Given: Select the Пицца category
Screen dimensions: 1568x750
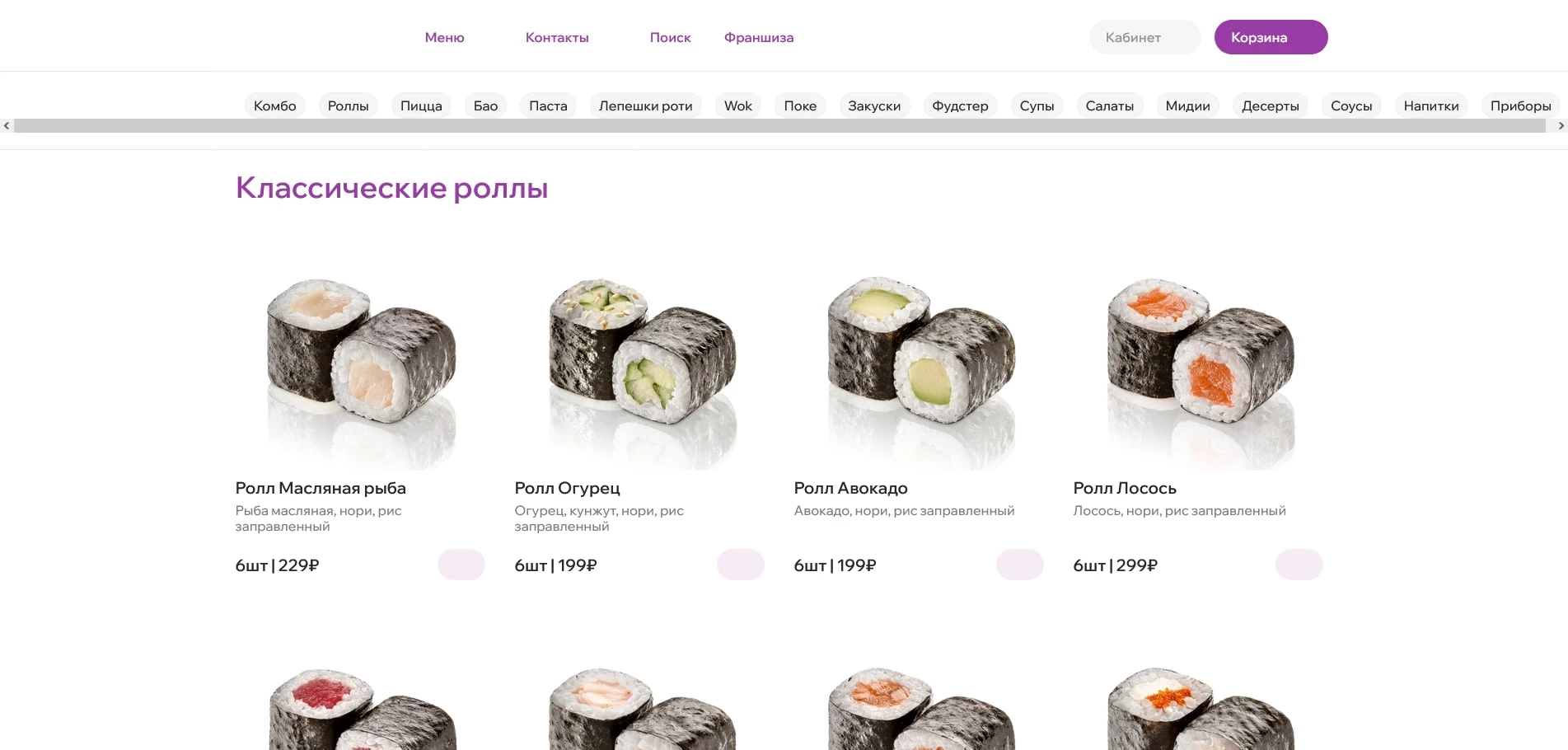Looking at the screenshot, I should coord(421,105).
